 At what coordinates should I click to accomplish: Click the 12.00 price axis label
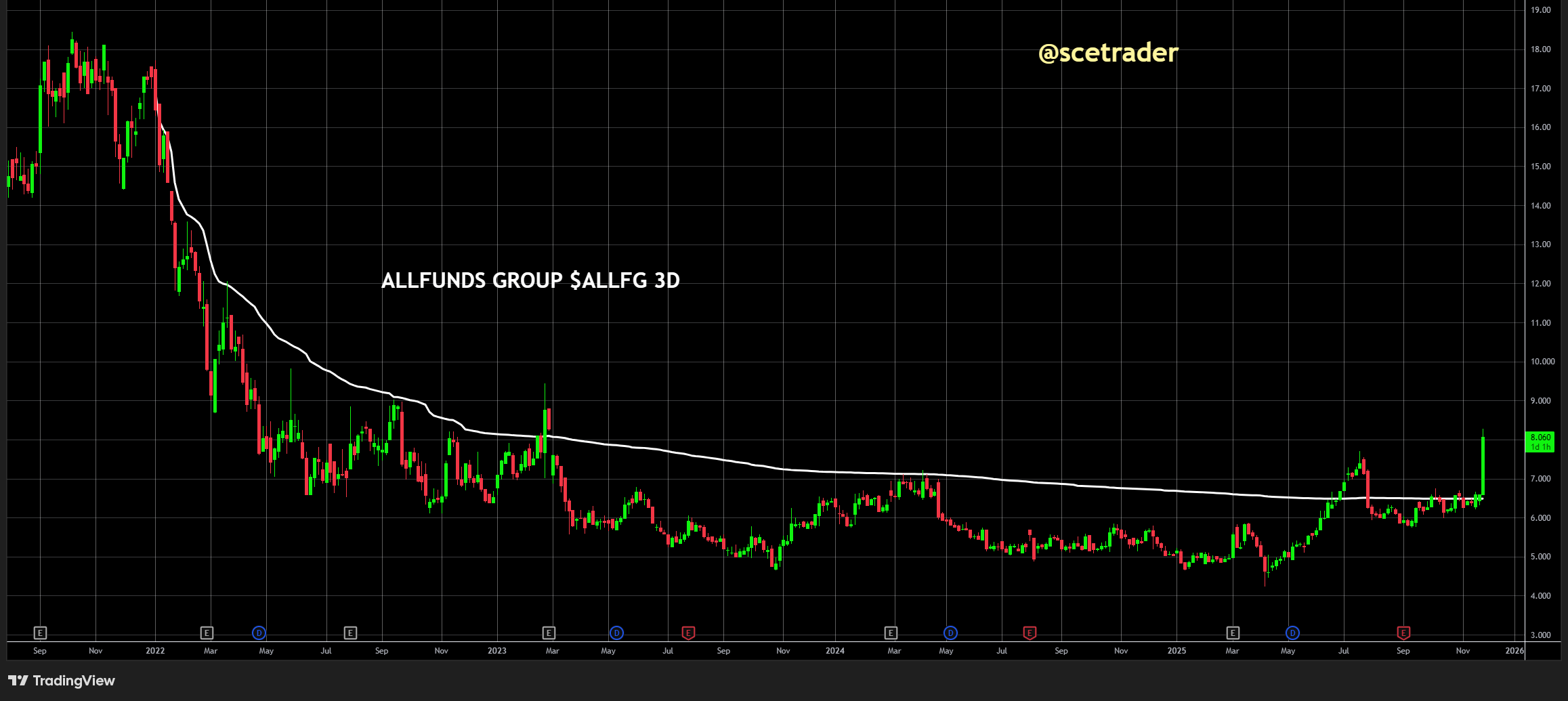tap(1541, 284)
